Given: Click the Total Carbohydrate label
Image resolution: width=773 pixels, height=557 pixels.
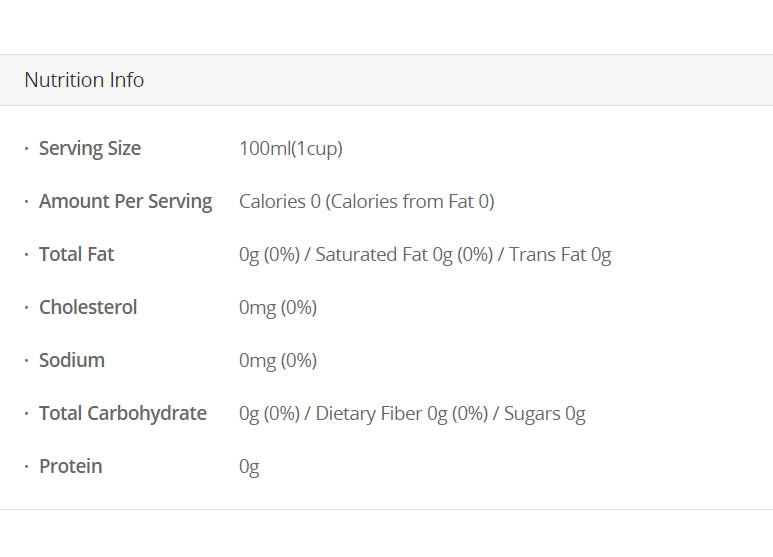Looking at the screenshot, I should click(122, 413).
